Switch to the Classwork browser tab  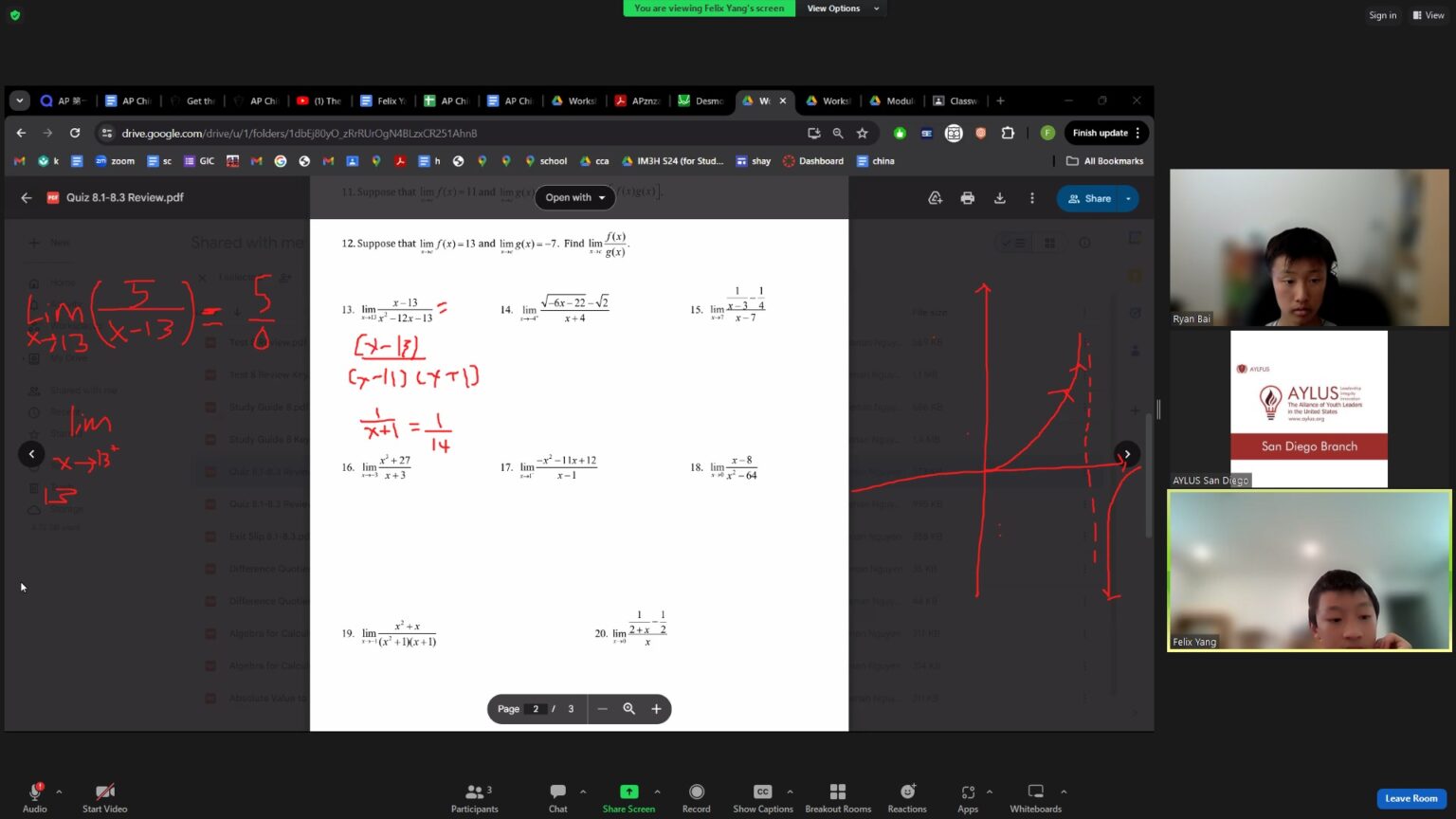pos(955,100)
